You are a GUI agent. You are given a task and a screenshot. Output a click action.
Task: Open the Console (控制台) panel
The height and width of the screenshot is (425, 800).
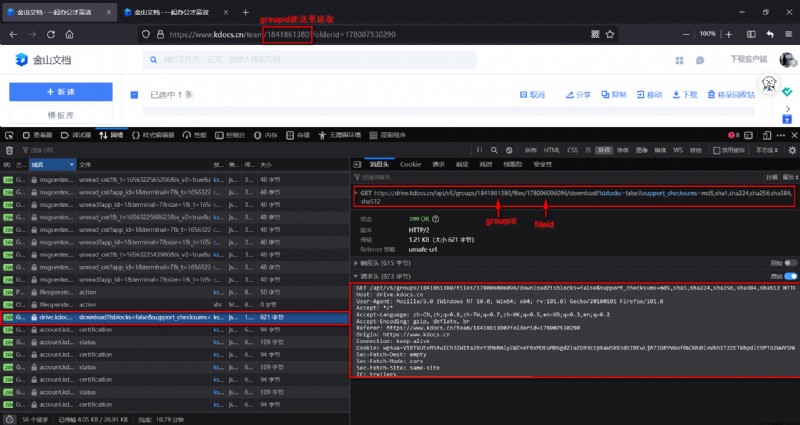tap(230, 135)
